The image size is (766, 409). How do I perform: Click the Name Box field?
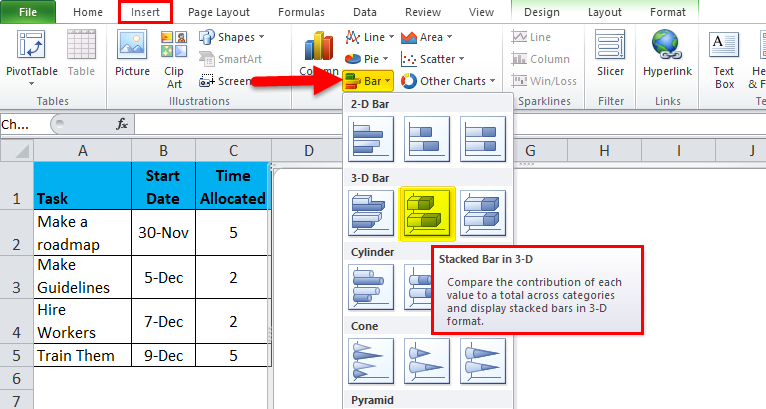24,125
